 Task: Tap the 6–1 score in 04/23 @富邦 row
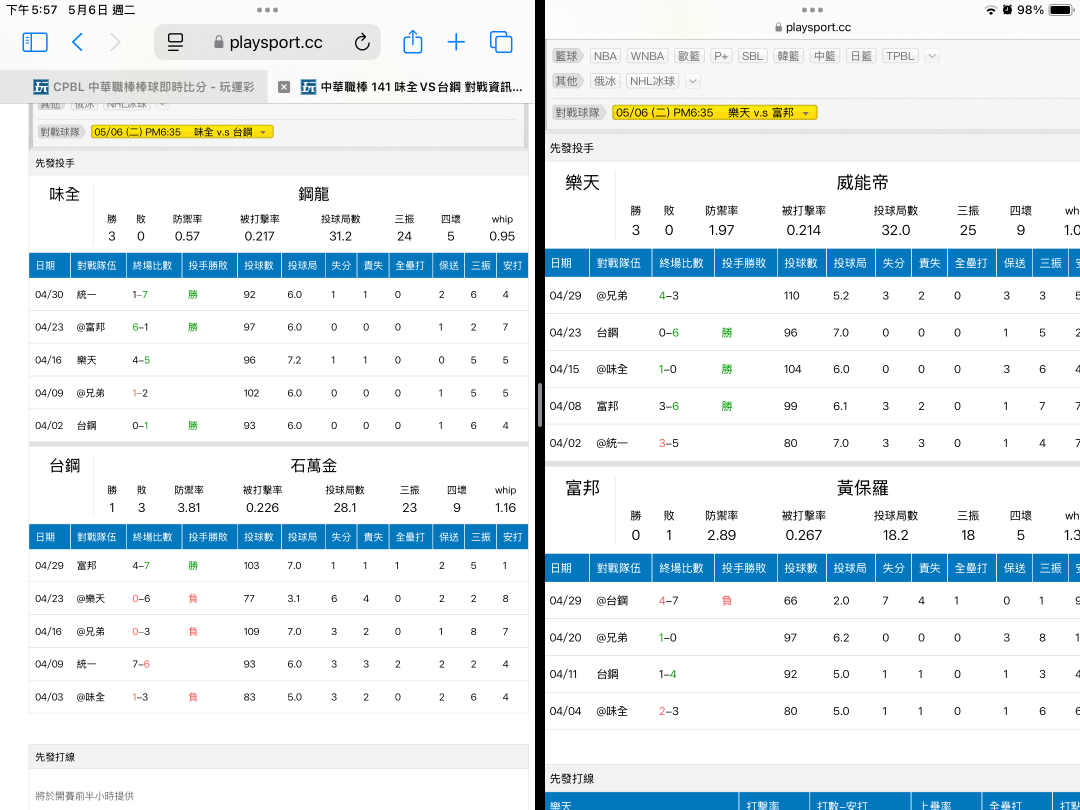pos(140,327)
